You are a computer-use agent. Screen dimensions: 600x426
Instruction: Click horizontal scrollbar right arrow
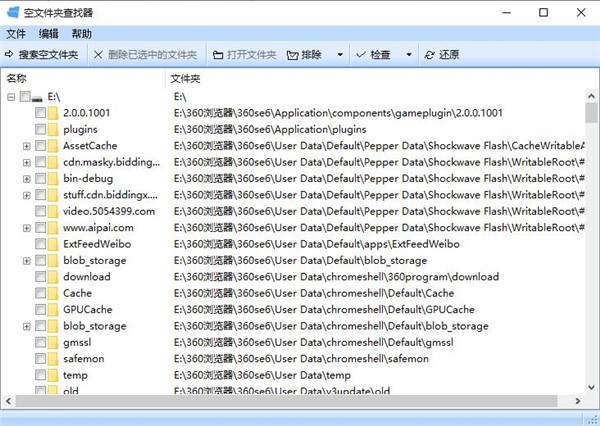pyautogui.click(x=577, y=401)
